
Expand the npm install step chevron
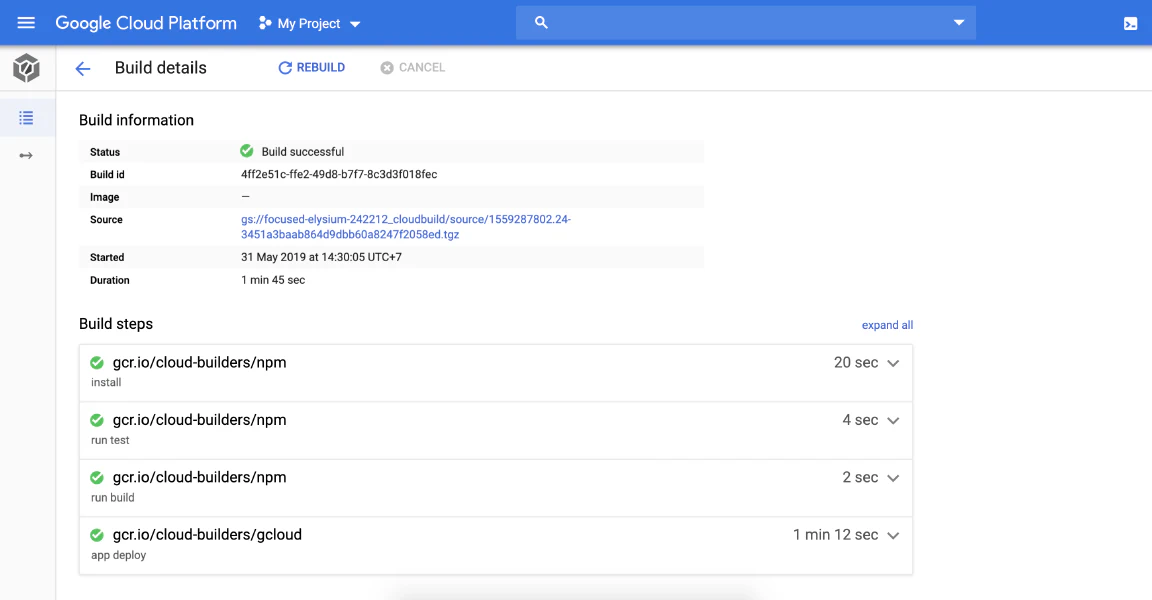coord(893,363)
